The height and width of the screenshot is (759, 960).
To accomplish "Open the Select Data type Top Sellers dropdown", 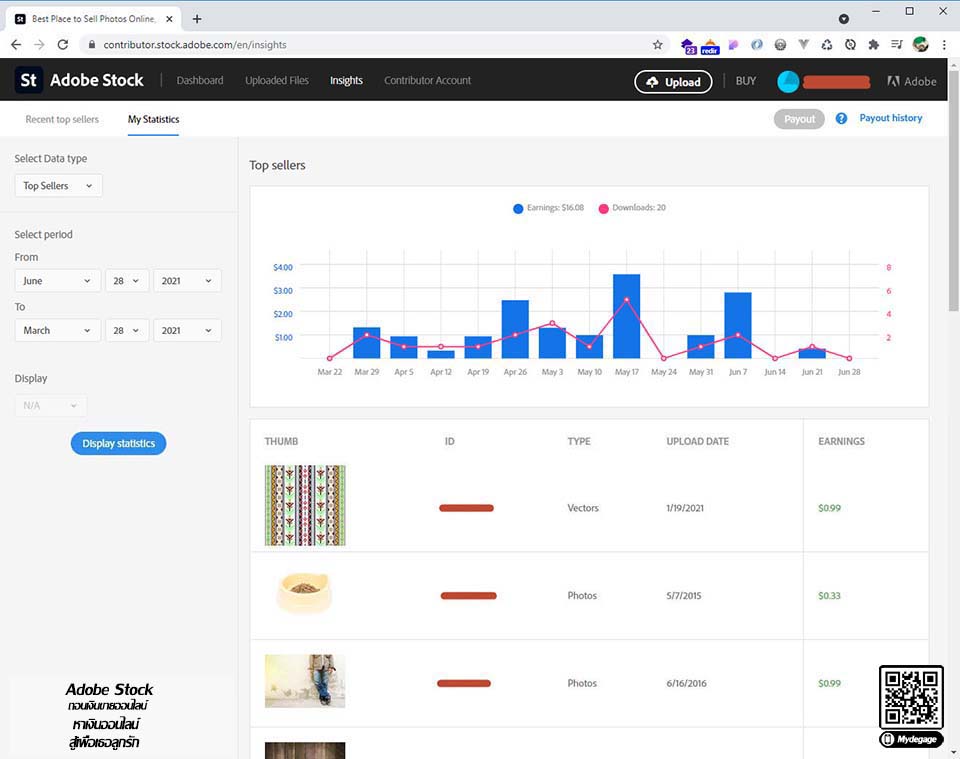I will click(58, 185).
